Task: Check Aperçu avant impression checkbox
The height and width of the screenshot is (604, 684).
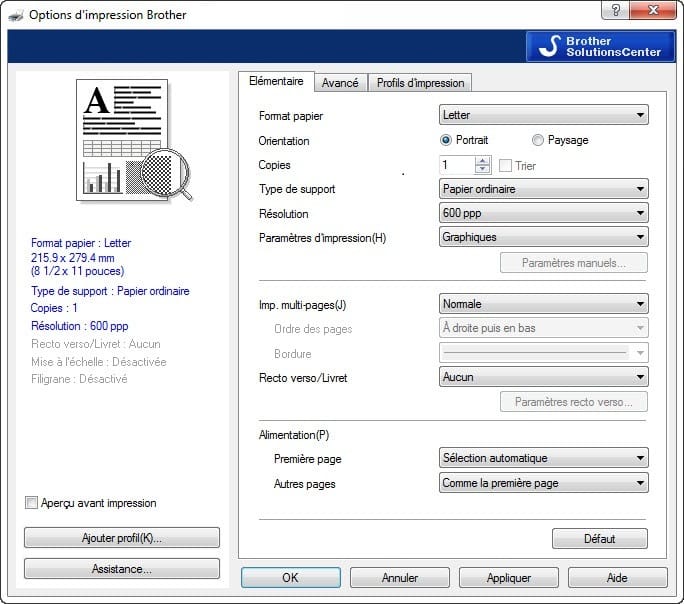Action: [x=31, y=503]
